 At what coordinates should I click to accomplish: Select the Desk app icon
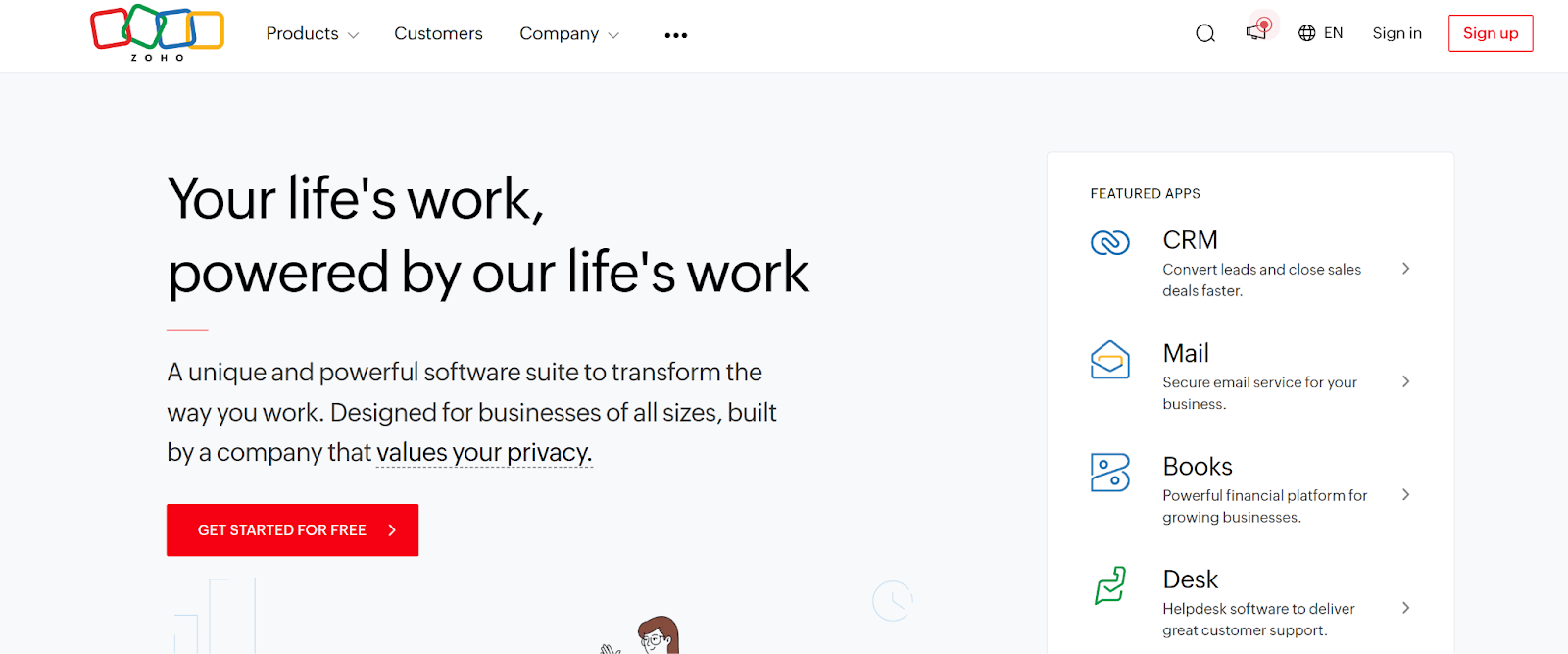[x=1110, y=585]
